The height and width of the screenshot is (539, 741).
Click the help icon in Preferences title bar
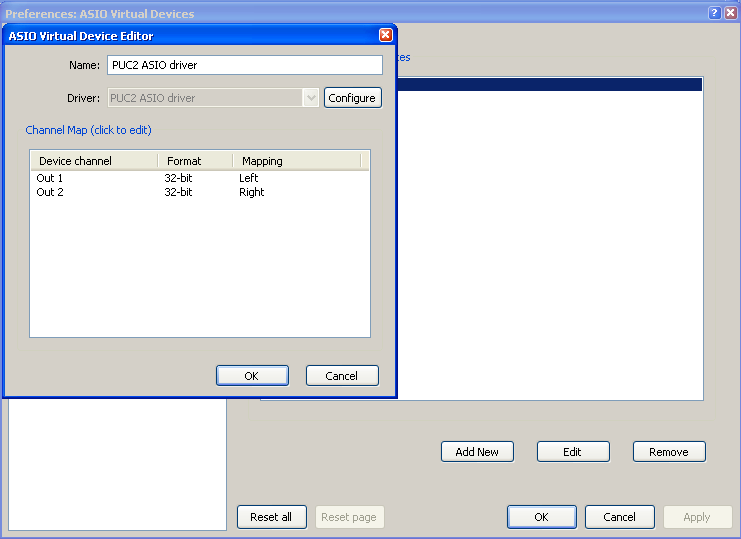715,13
